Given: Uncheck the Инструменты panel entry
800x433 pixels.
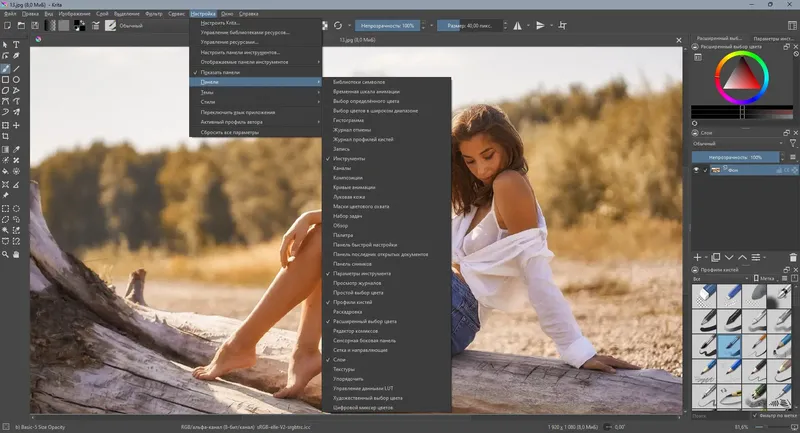Looking at the screenshot, I should point(349,159).
